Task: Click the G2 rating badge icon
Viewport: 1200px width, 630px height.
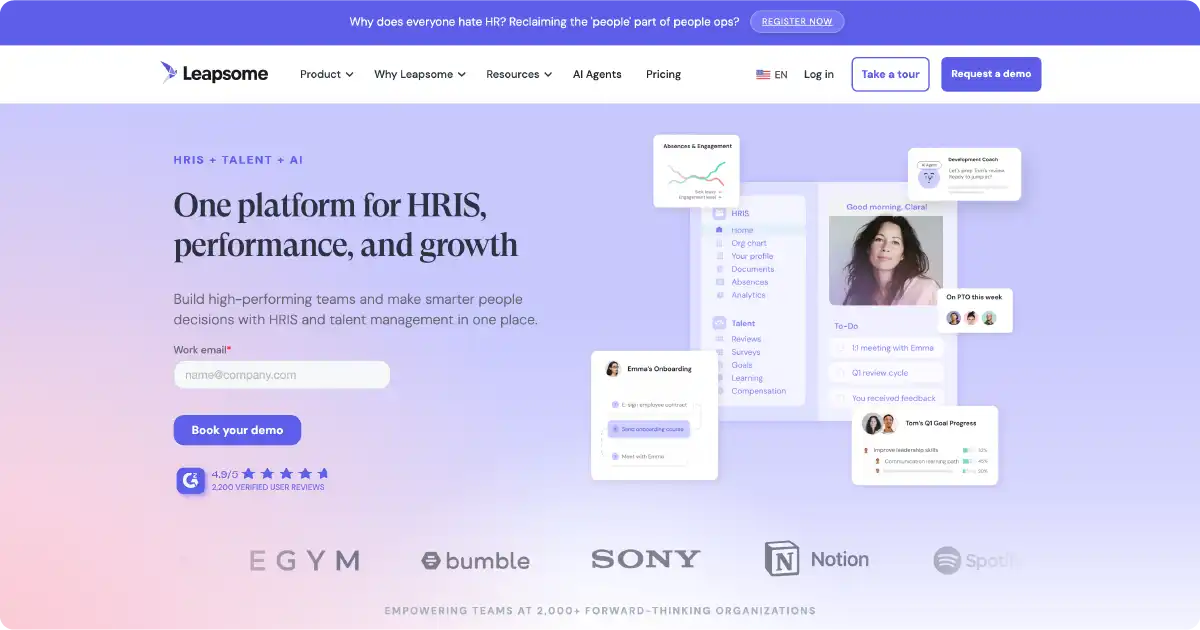Action: [191, 481]
